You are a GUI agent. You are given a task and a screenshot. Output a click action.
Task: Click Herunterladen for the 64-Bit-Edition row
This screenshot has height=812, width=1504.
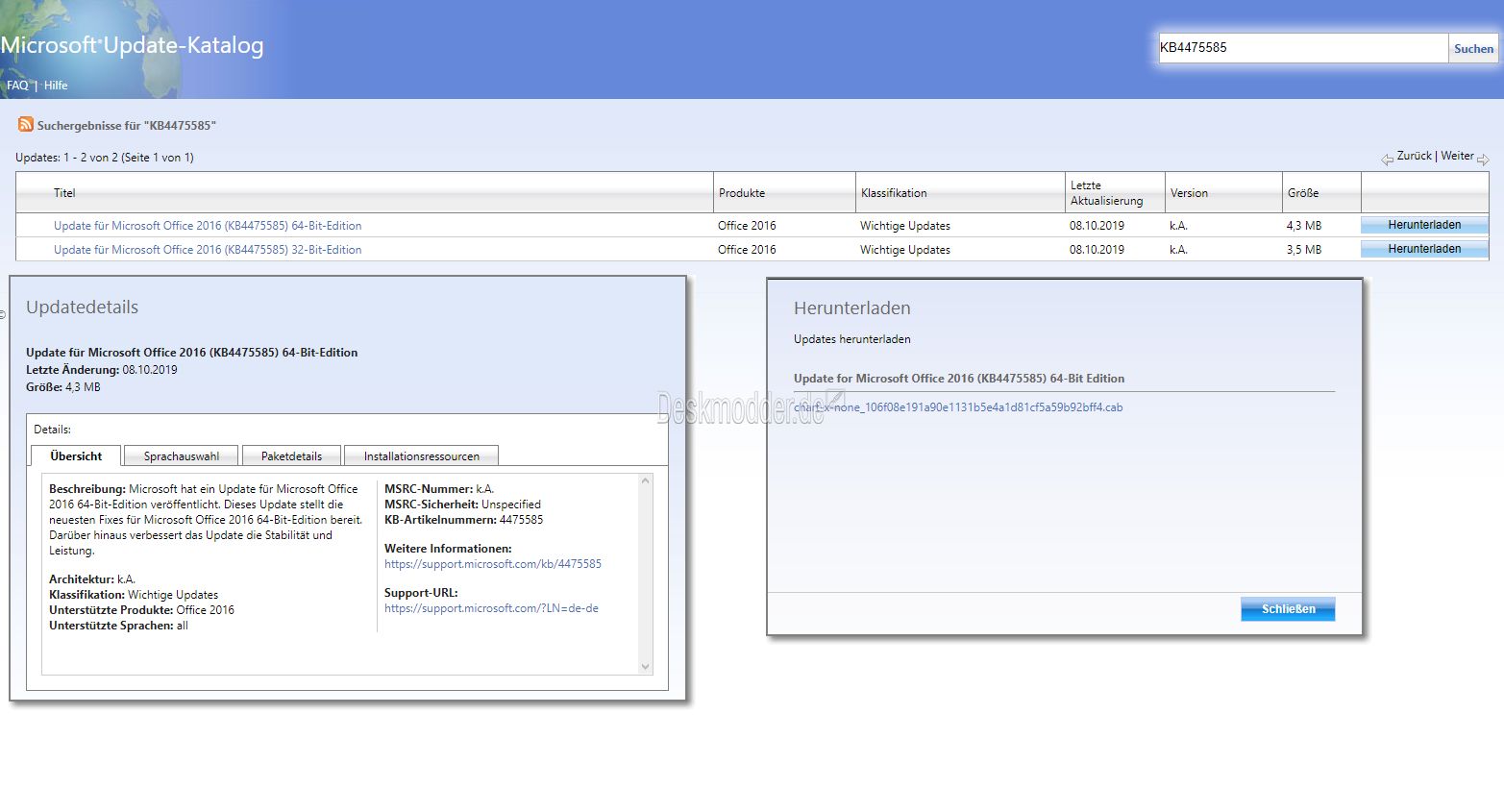pos(1424,225)
